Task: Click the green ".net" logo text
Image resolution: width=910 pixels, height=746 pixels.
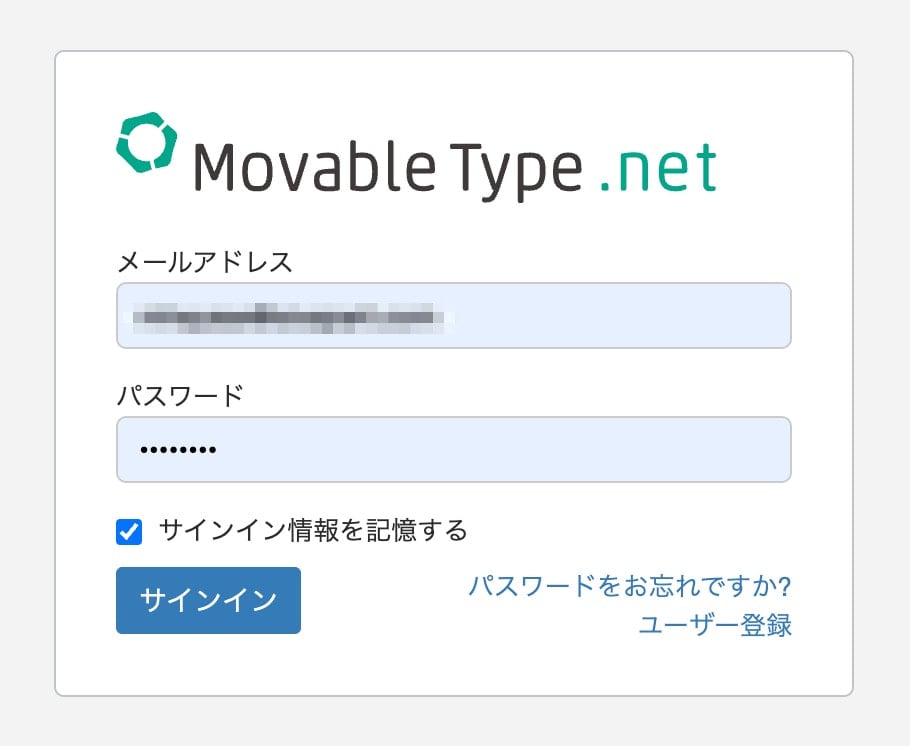Action: (x=658, y=167)
